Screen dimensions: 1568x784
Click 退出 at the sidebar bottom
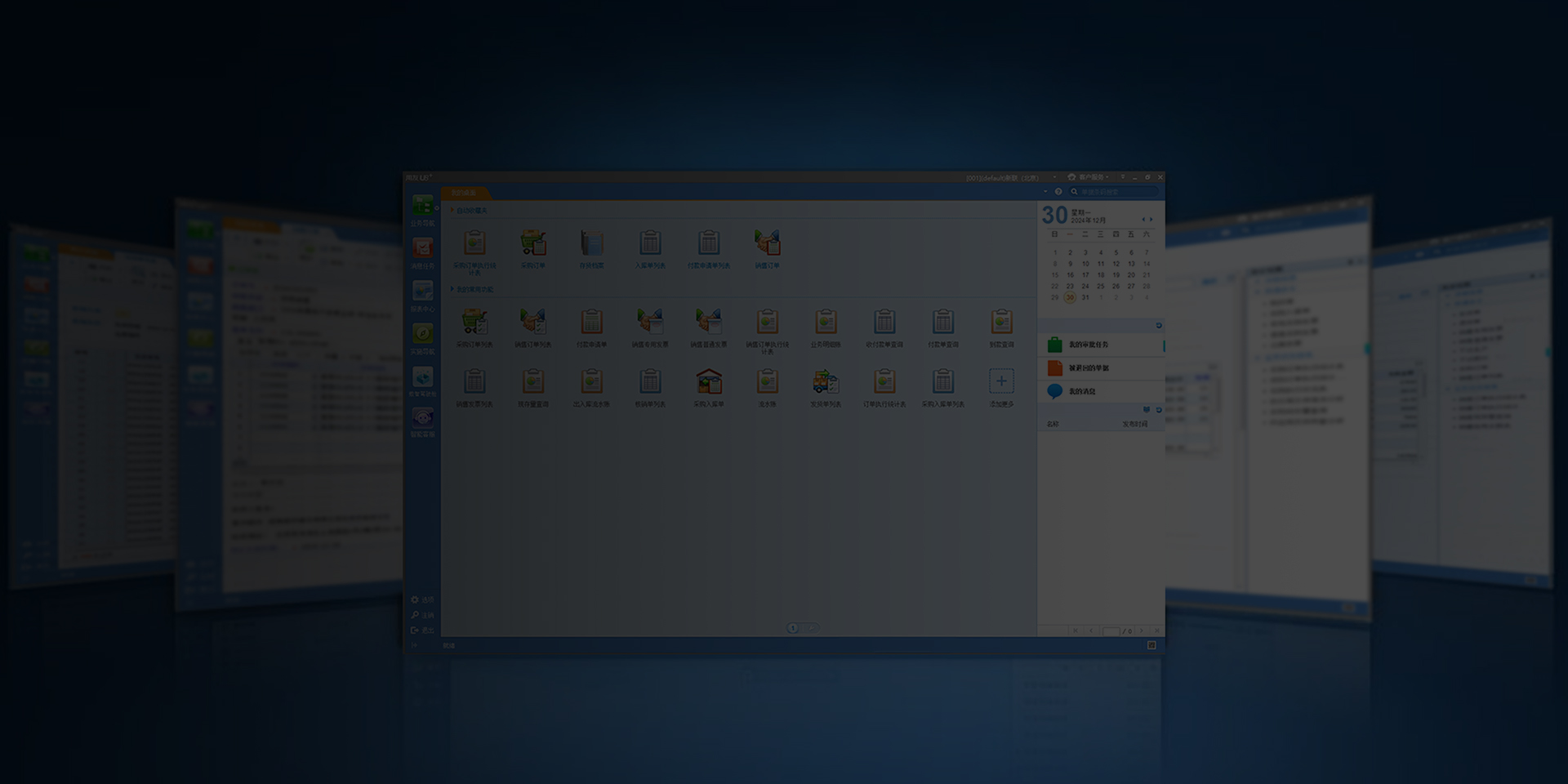pyautogui.click(x=423, y=630)
